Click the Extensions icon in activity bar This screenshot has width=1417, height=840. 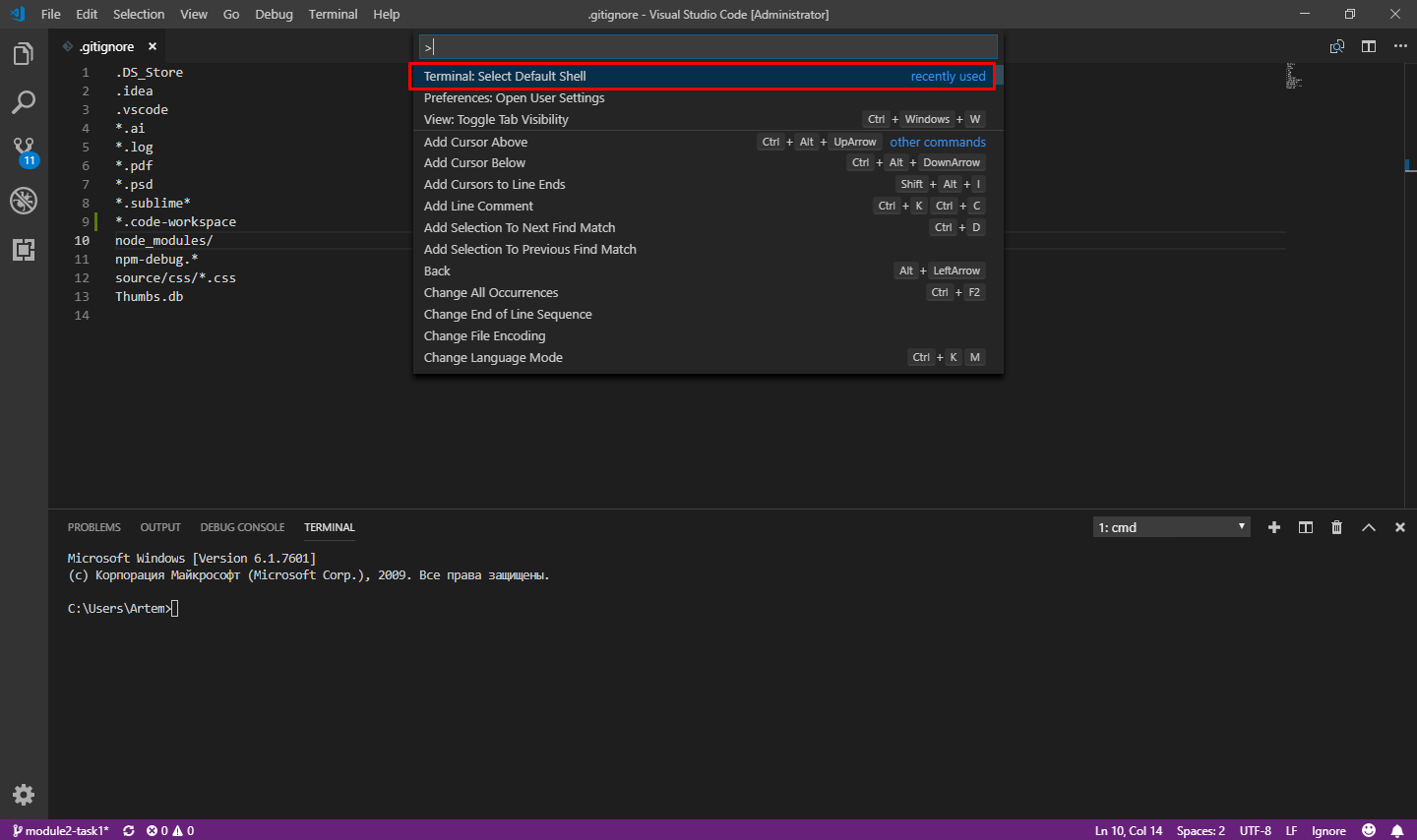coord(23,250)
